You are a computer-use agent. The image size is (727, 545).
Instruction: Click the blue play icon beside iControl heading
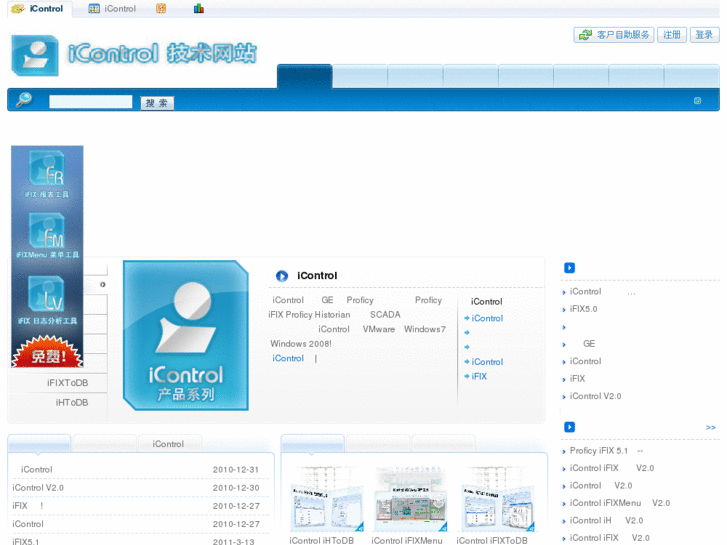(282, 276)
